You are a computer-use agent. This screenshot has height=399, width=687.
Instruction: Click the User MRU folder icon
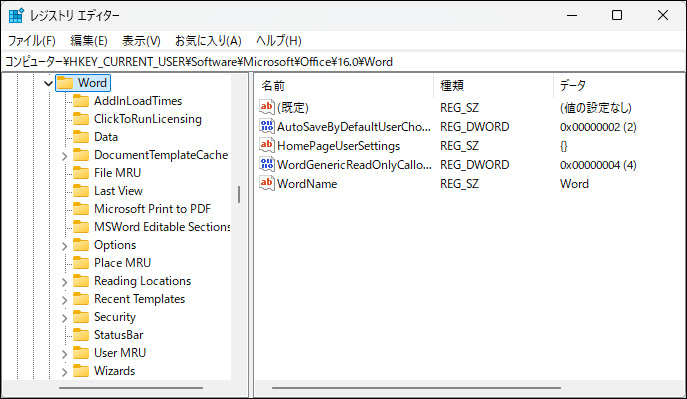click(81, 353)
